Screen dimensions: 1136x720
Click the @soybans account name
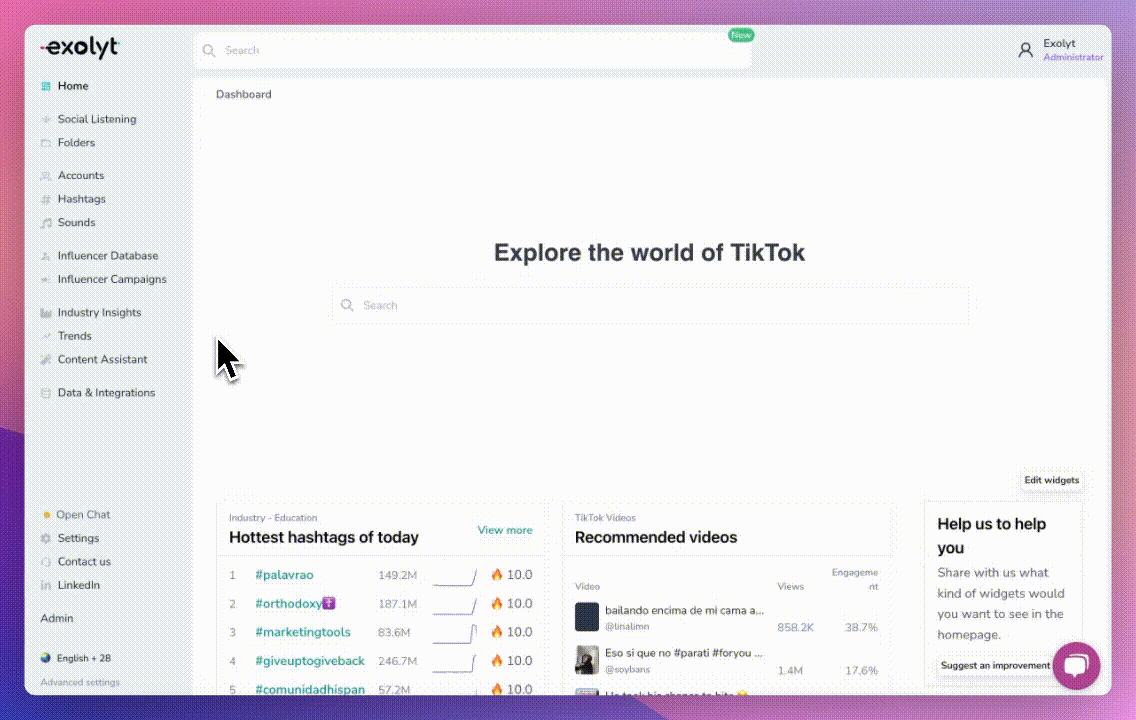point(627,670)
